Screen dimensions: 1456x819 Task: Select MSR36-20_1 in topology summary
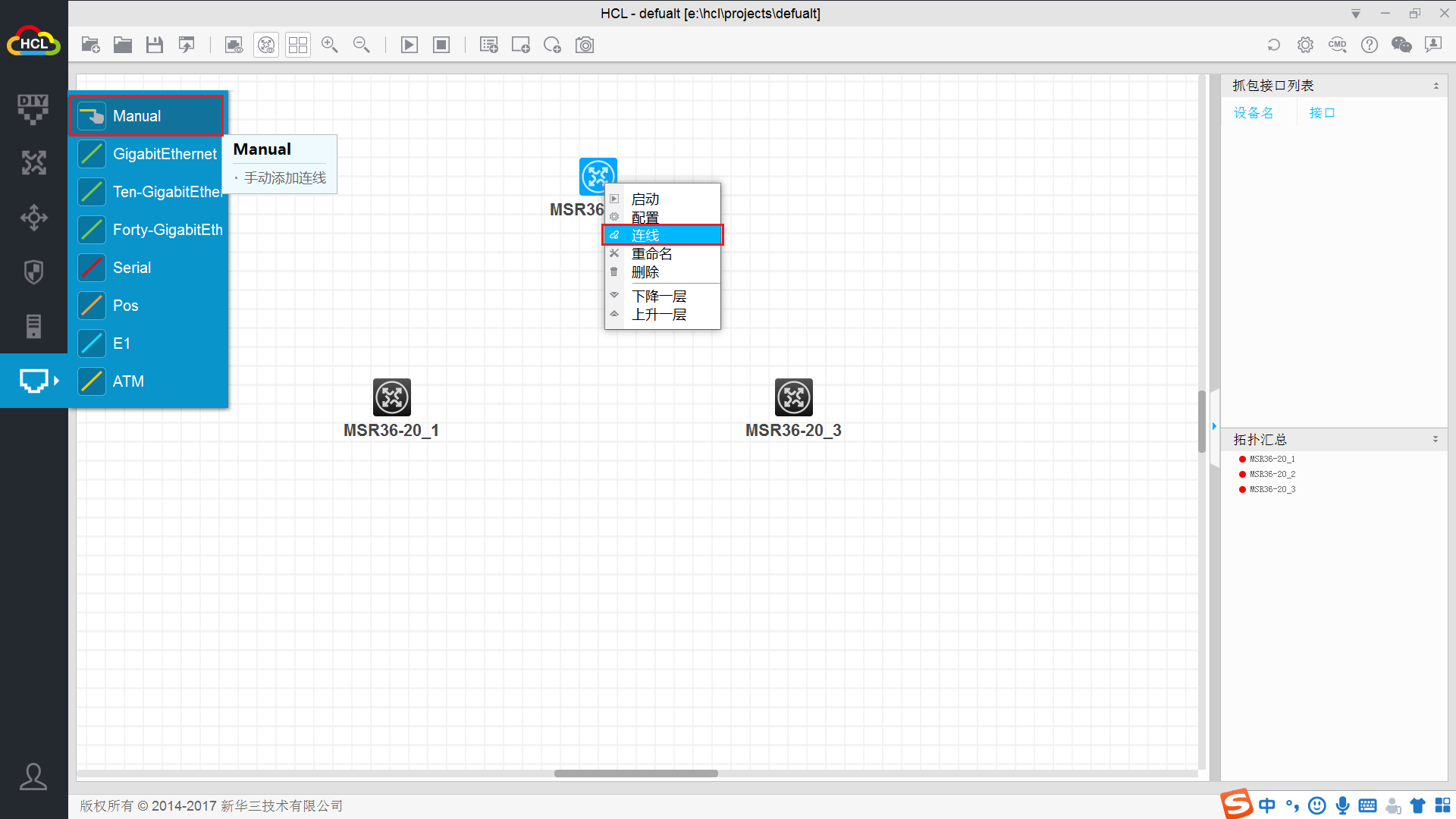[1272, 459]
